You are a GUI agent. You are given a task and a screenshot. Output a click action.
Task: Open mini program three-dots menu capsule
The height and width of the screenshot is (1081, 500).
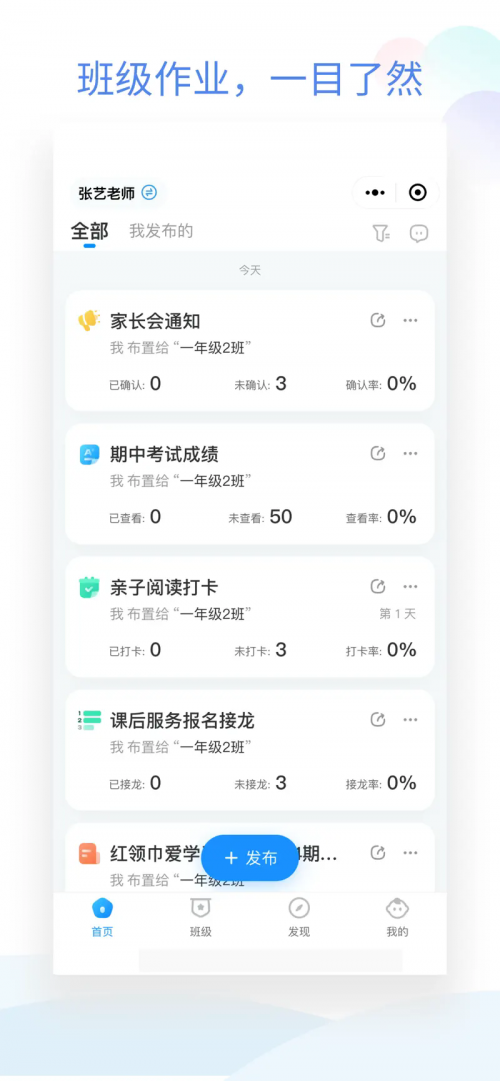[x=374, y=193]
